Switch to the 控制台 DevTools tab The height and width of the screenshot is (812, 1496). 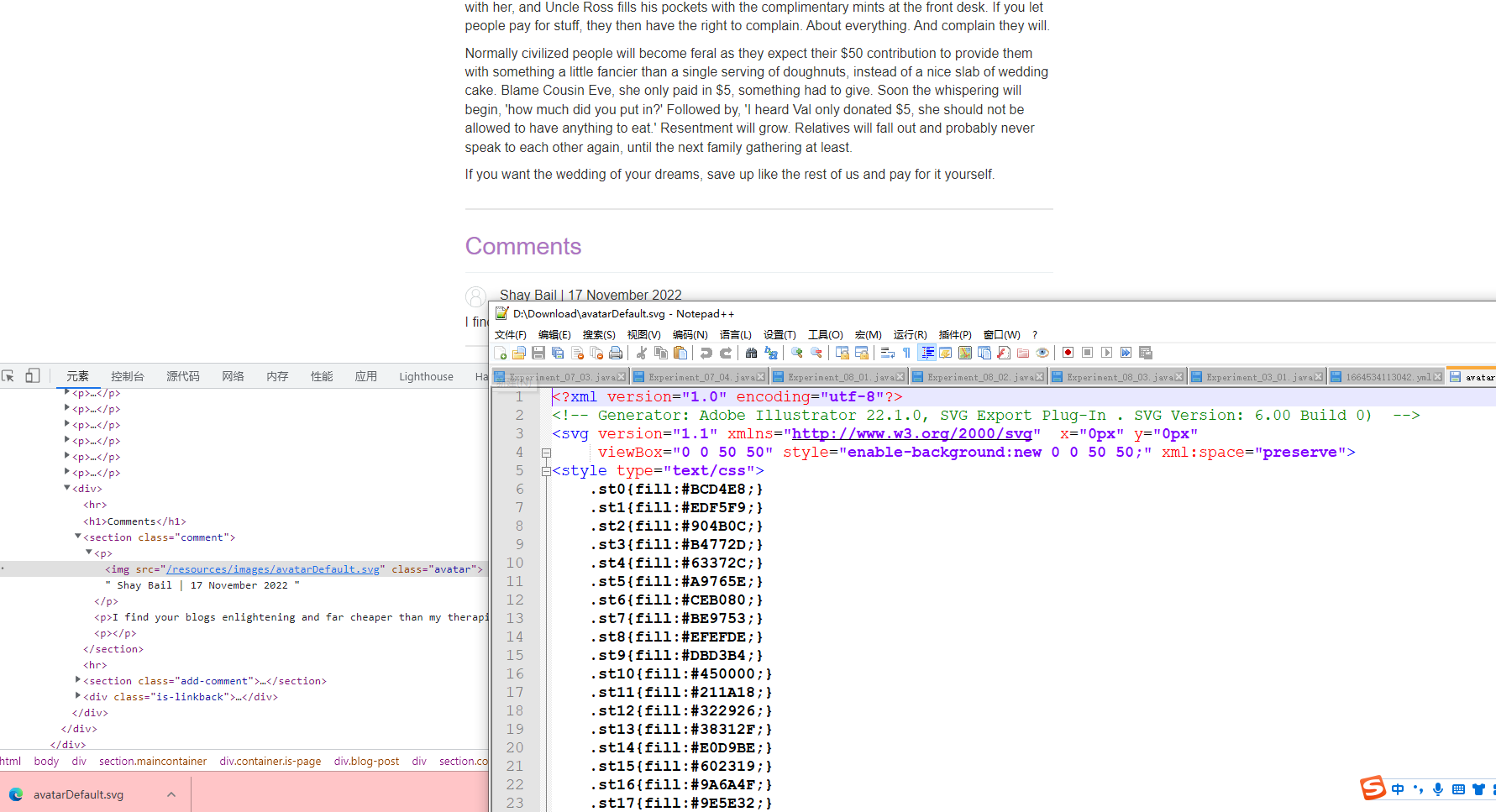[128, 376]
